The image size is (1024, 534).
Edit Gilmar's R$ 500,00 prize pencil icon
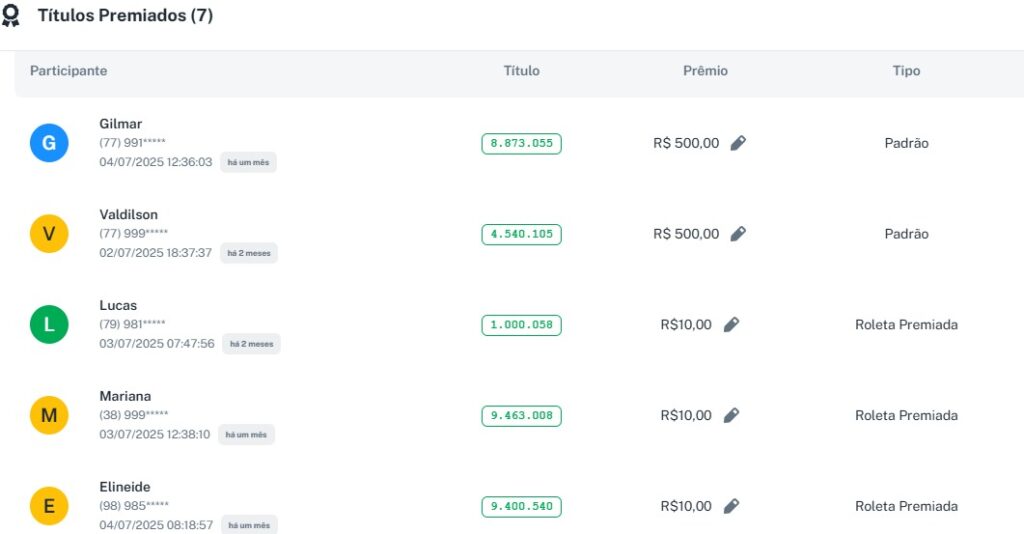coord(738,143)
